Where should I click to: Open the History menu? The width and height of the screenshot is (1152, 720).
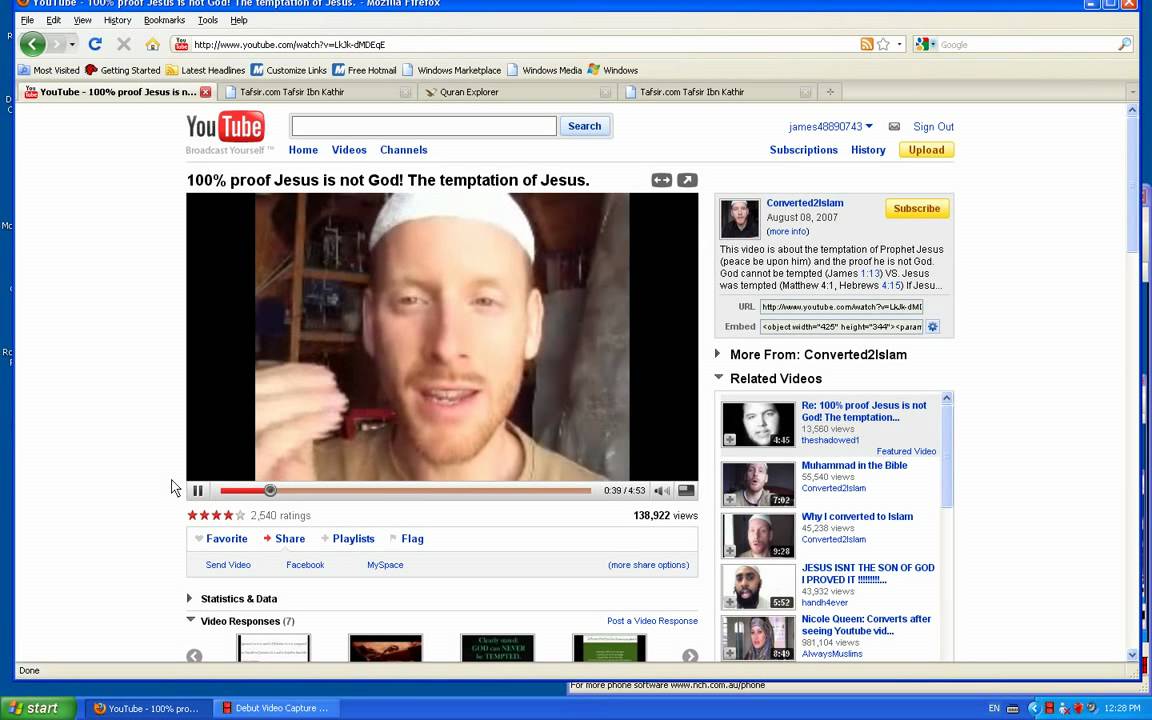click(117, 20)
